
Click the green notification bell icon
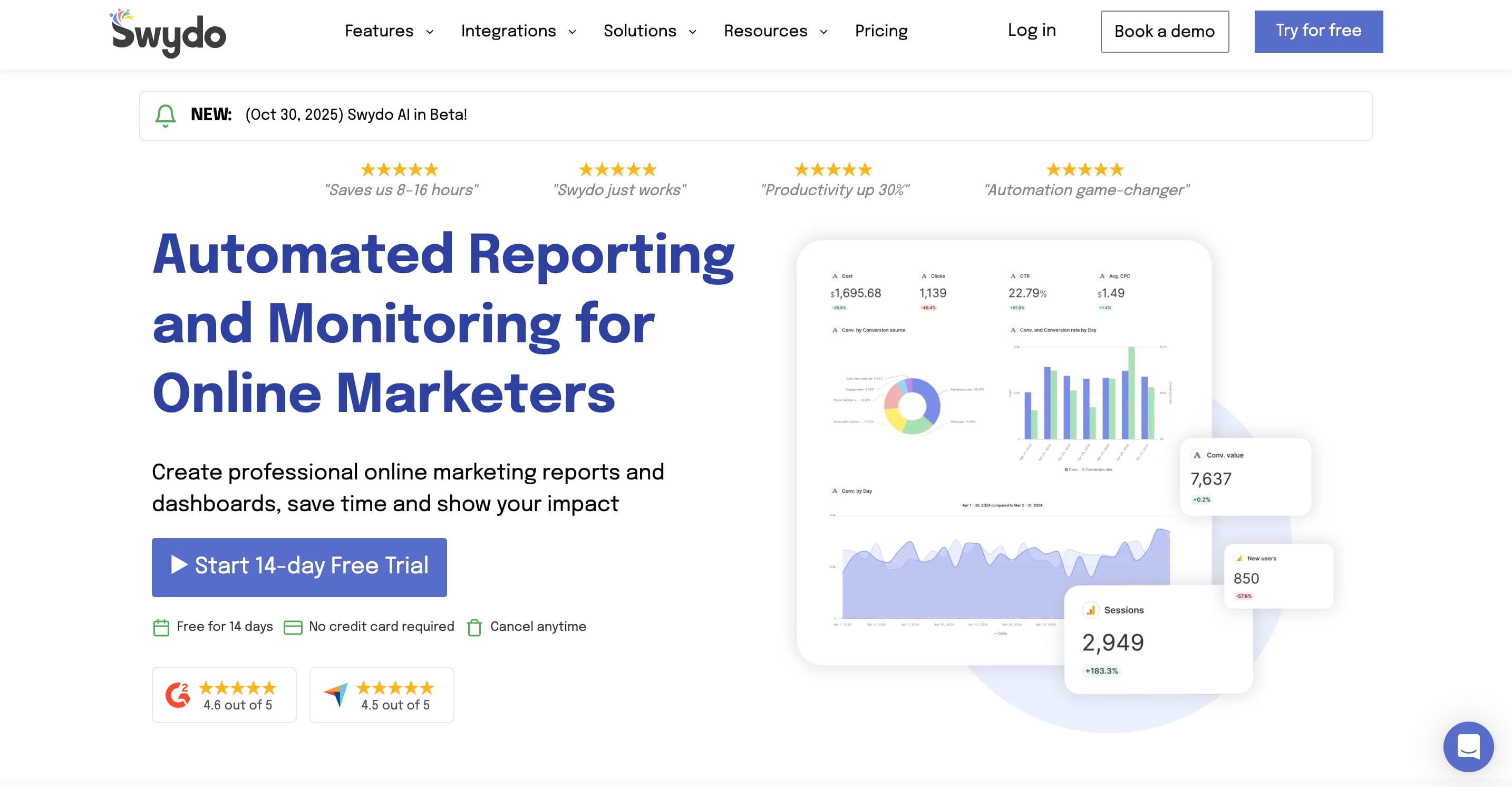tap(166, 116)
